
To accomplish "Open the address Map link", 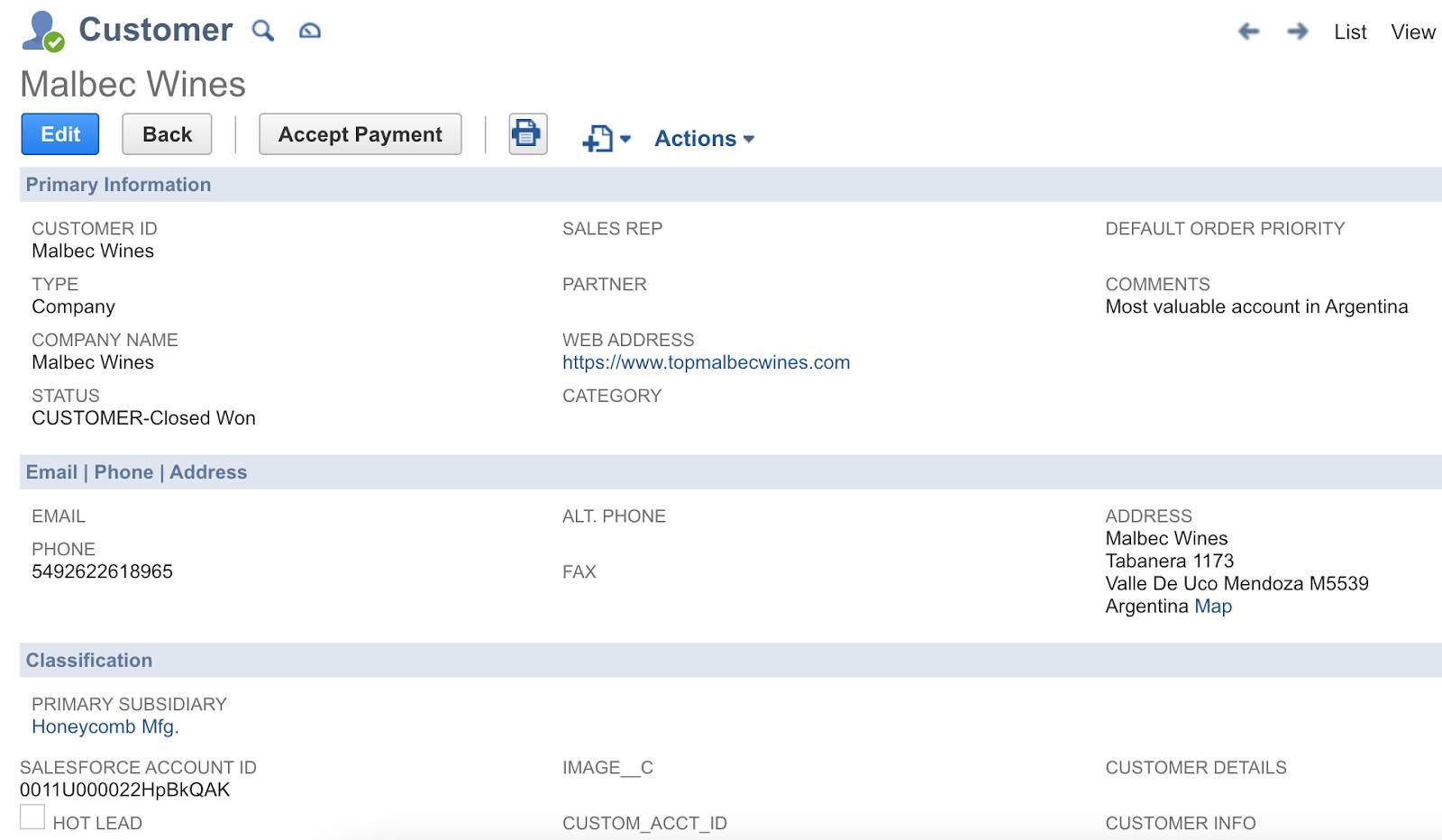I will pos(1212,607).
